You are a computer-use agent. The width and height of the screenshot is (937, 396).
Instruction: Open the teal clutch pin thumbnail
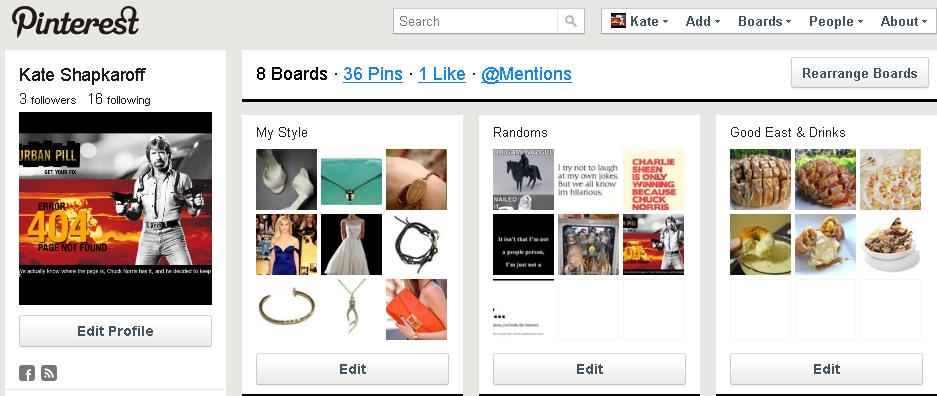351,179
